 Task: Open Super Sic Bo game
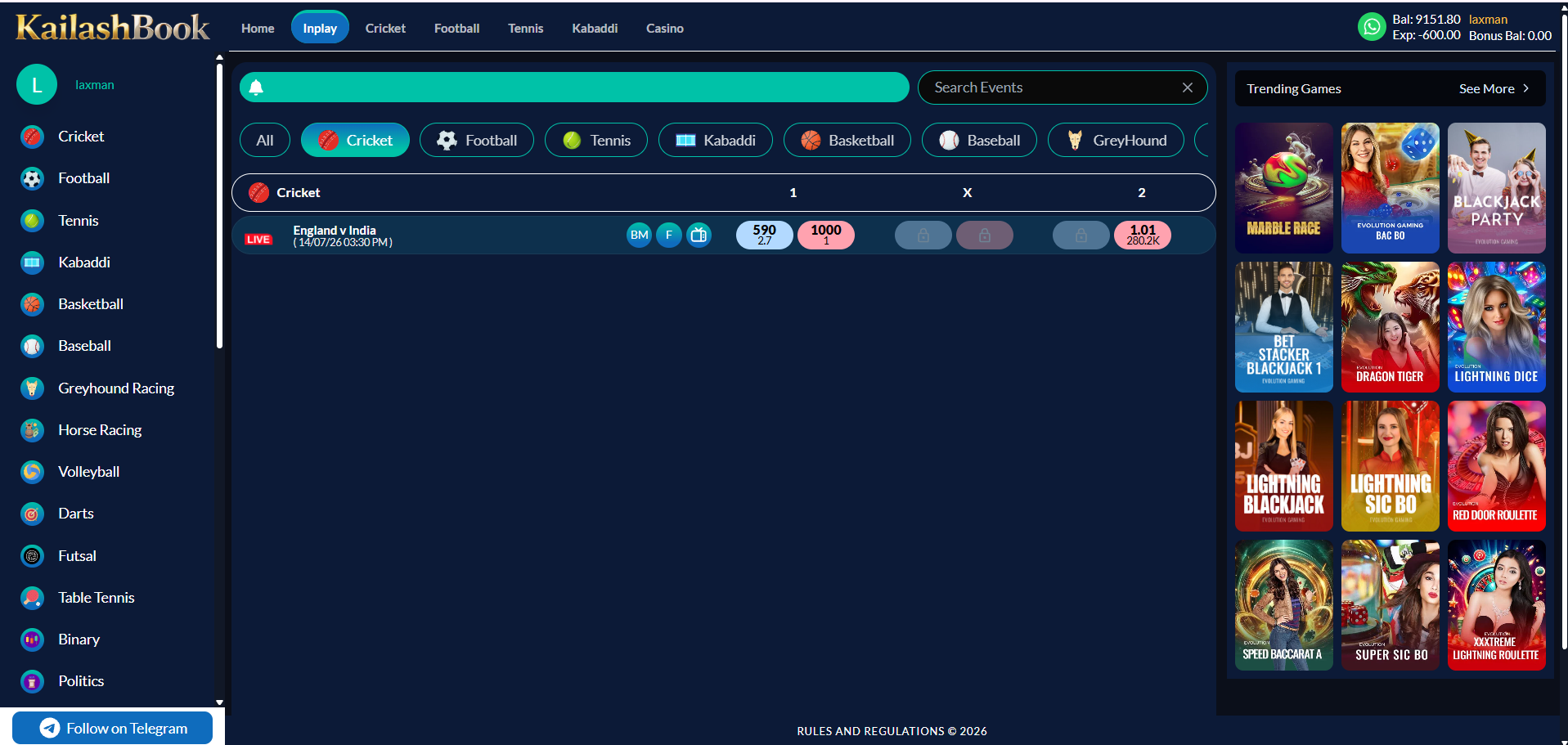1391,605
